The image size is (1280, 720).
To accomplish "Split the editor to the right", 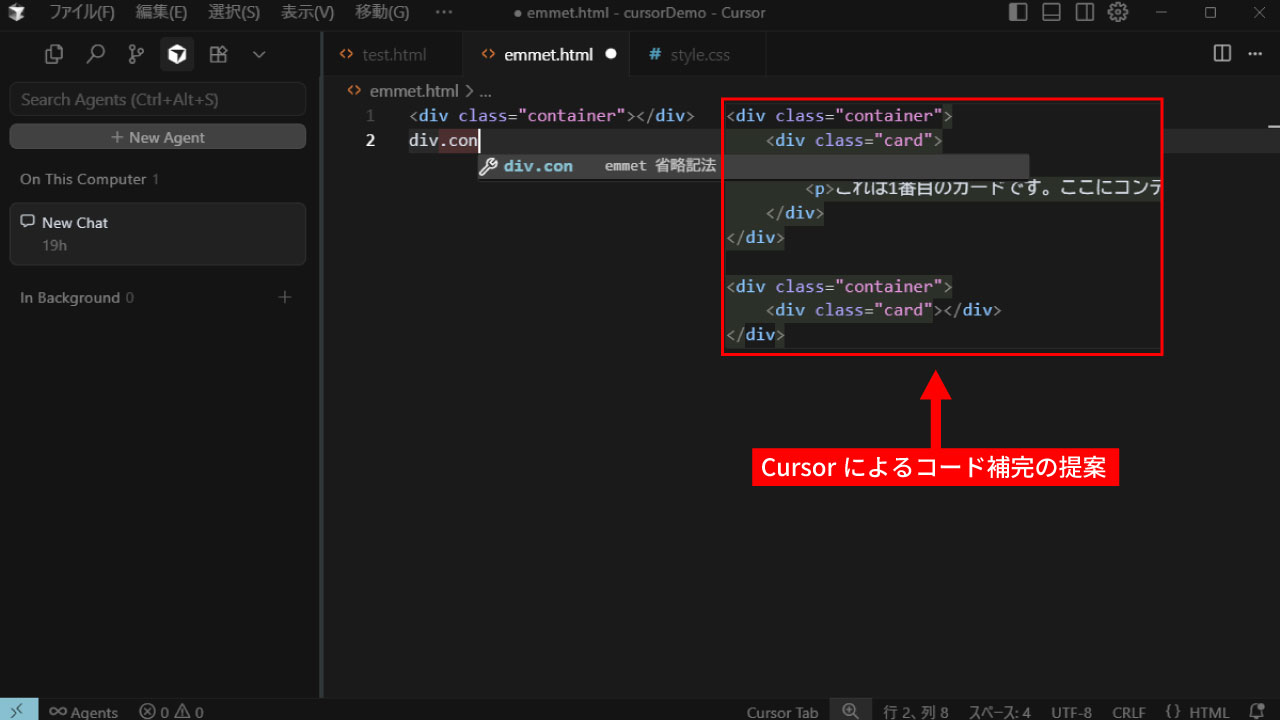I will [1222, 54].
